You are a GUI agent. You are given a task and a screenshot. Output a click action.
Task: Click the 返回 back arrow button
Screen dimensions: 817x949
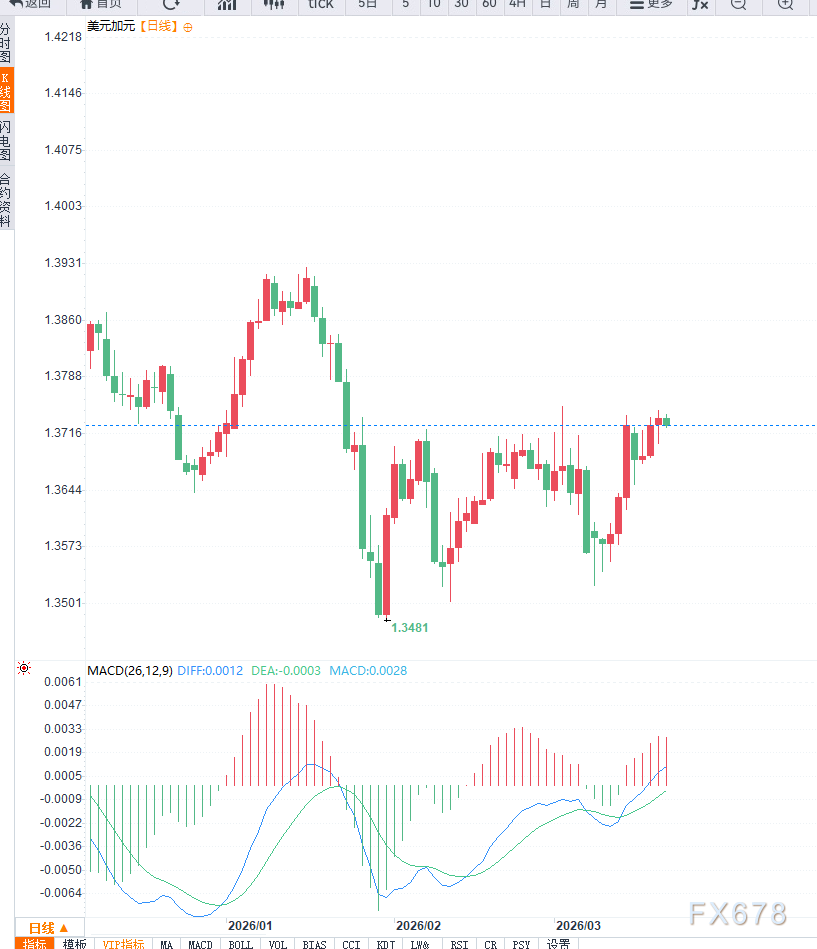point(30,5)
